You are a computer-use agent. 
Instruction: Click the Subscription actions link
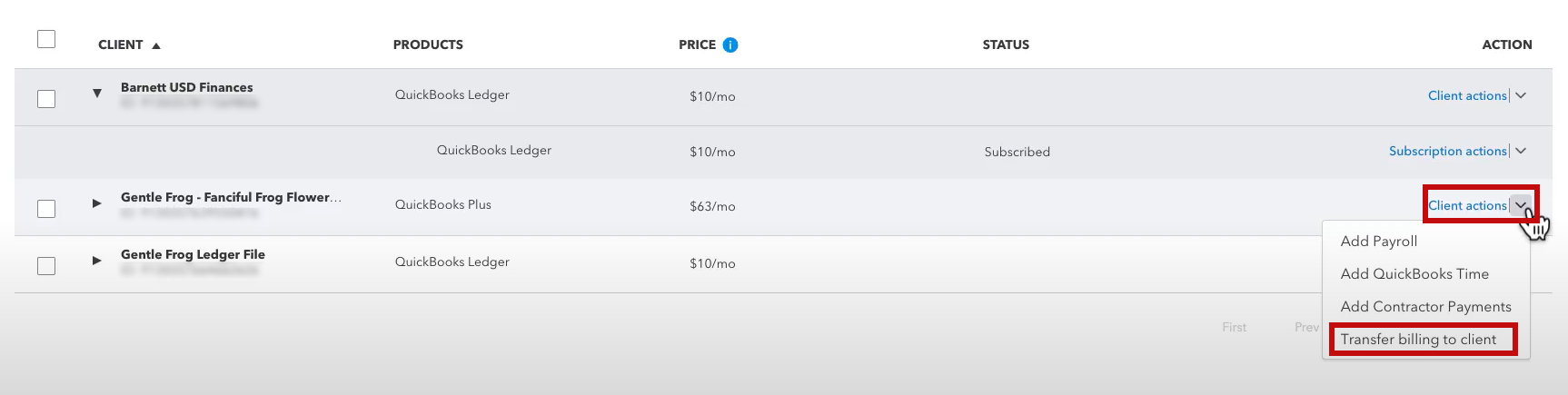[1448, 151]
